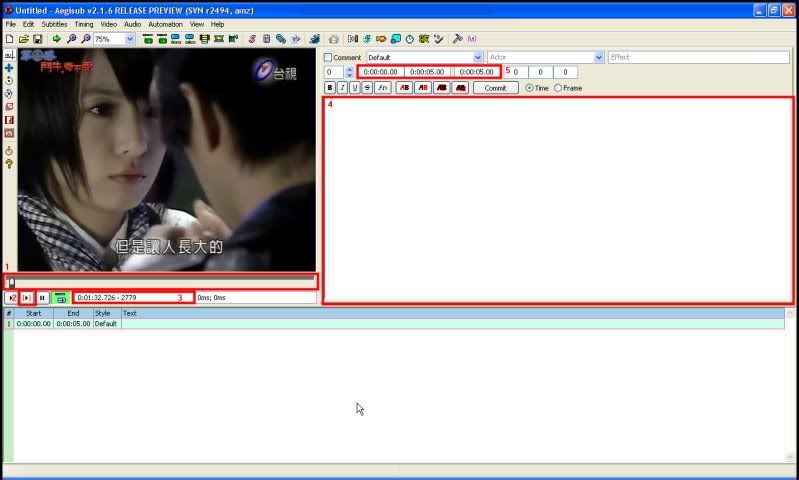The height and width of the screenshot is (480, 799).
Task: Click the New subtitles file icon
Action: tap(9, 39)
